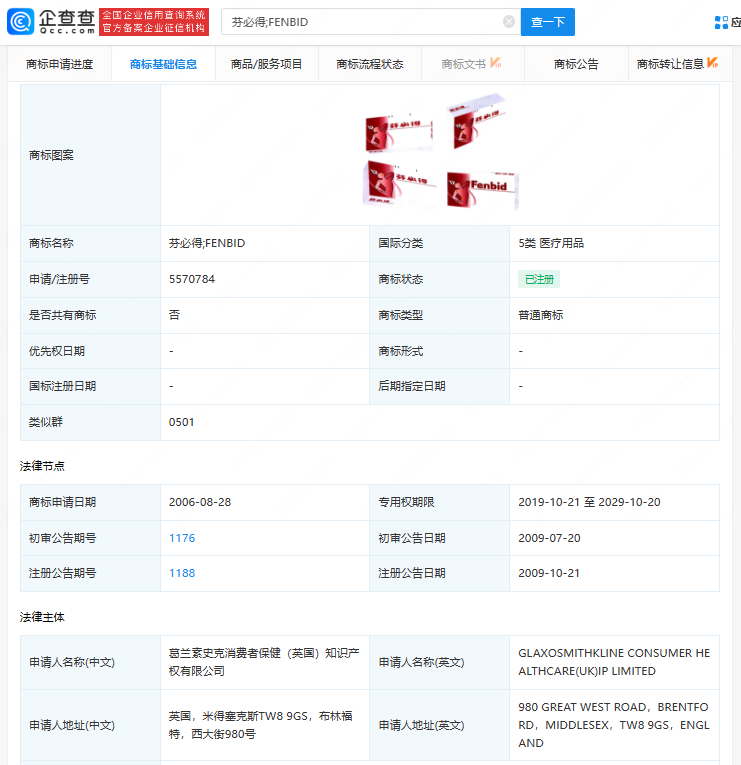Click the Fenbid trademark image thumbnail
The height and width of the screenshot is (765, 741).
tap(441, 153)
